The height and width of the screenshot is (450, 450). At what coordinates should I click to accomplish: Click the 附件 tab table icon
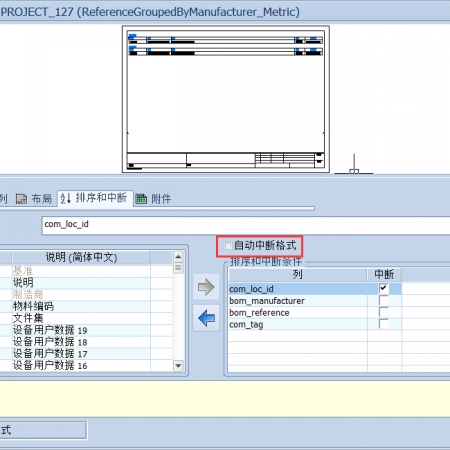coord(141,199)
